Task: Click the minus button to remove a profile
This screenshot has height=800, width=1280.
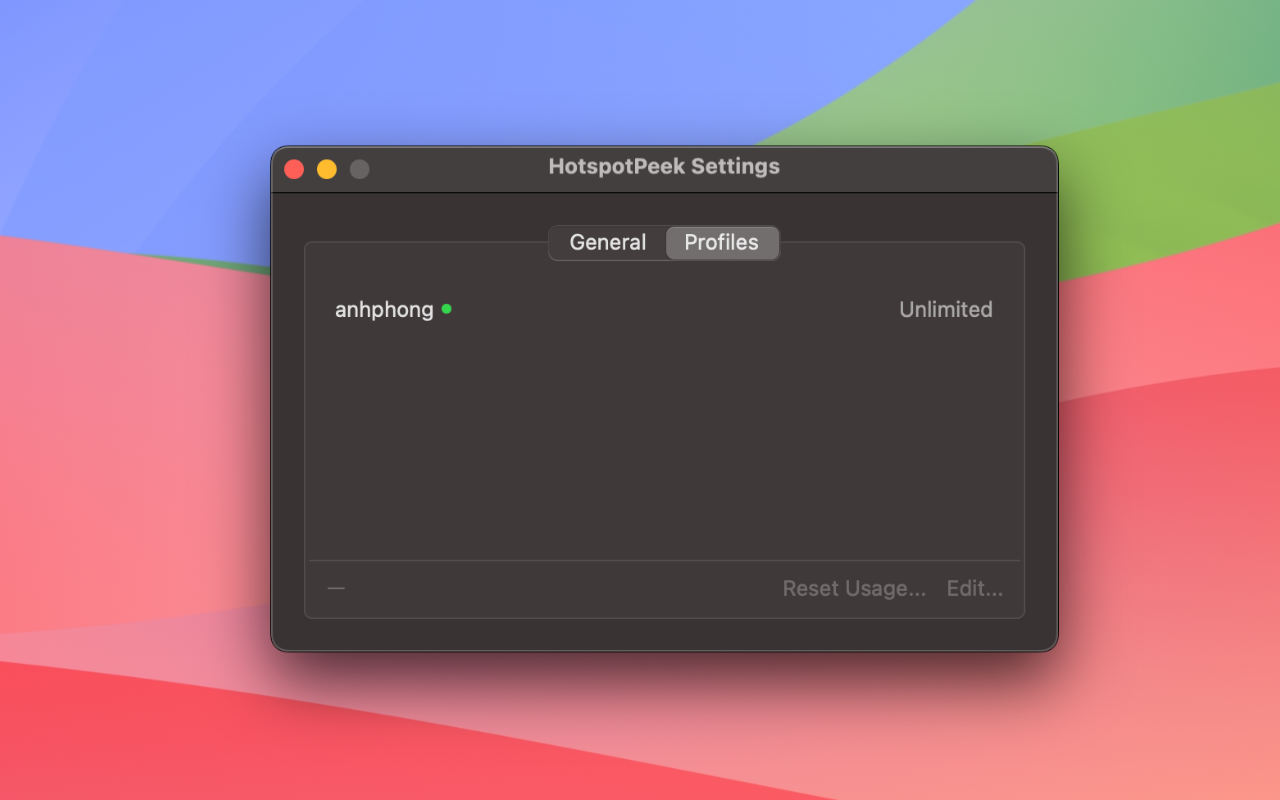Action: point(336,588)
